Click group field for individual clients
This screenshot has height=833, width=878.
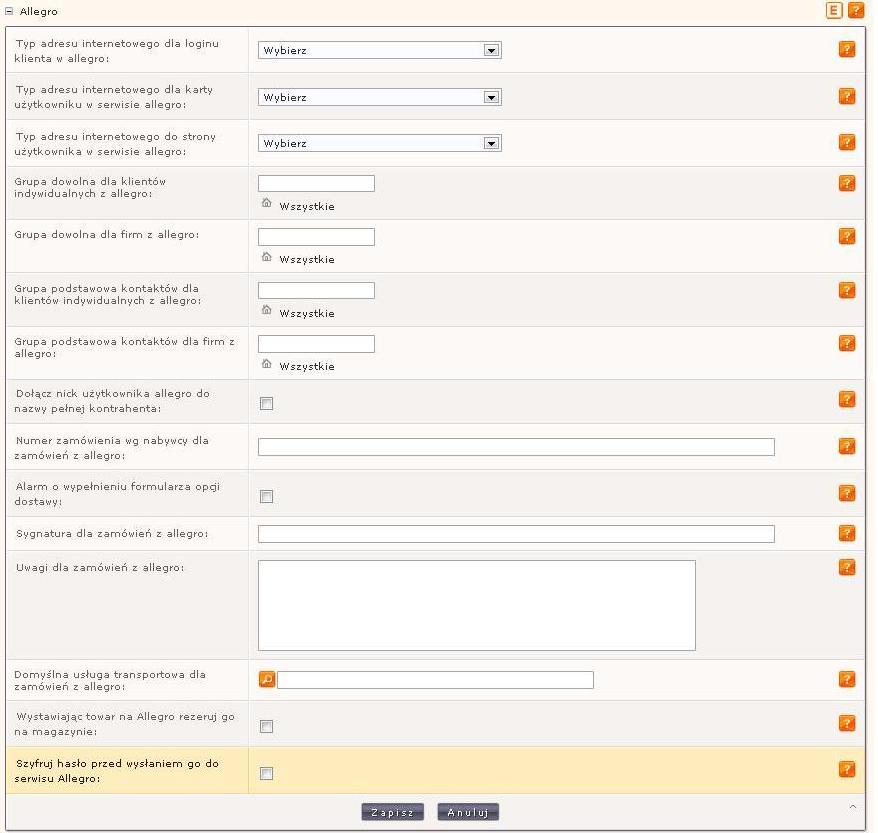coord(316,183)
